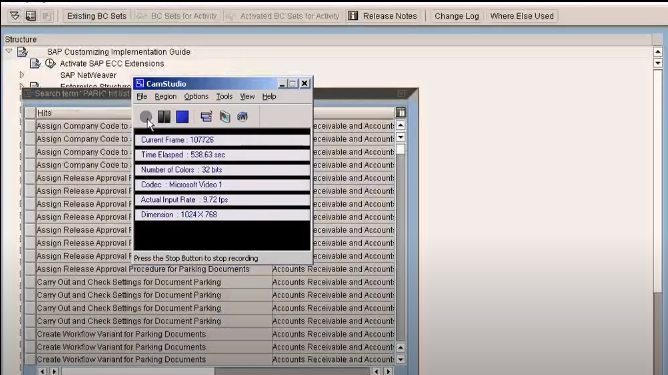
Task: Click the Current Frame : 107726 readout
Action: coord(222,140)
